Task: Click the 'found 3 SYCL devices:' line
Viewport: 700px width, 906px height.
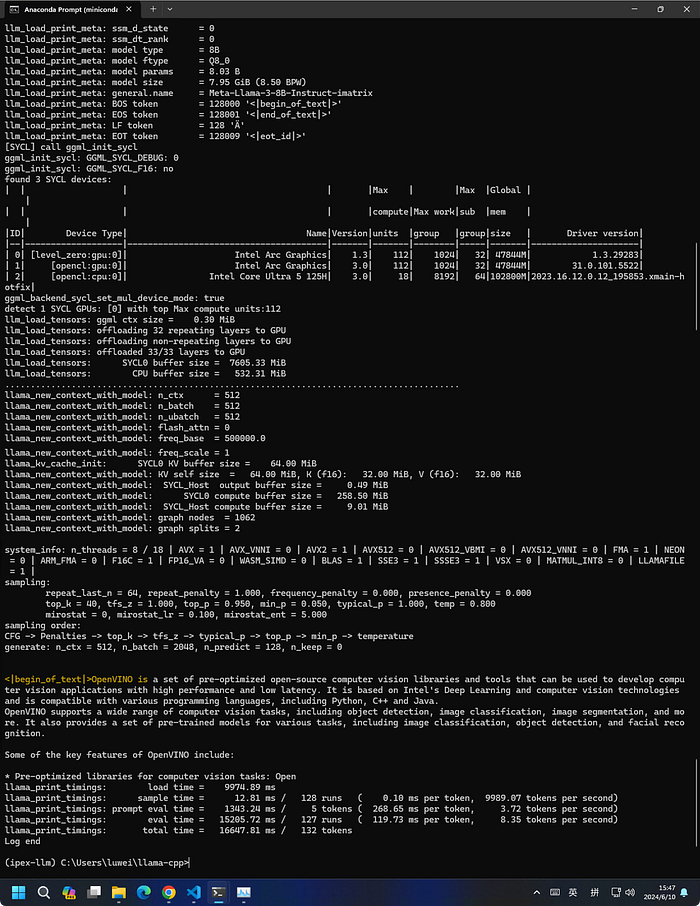Action: (58, 179)
